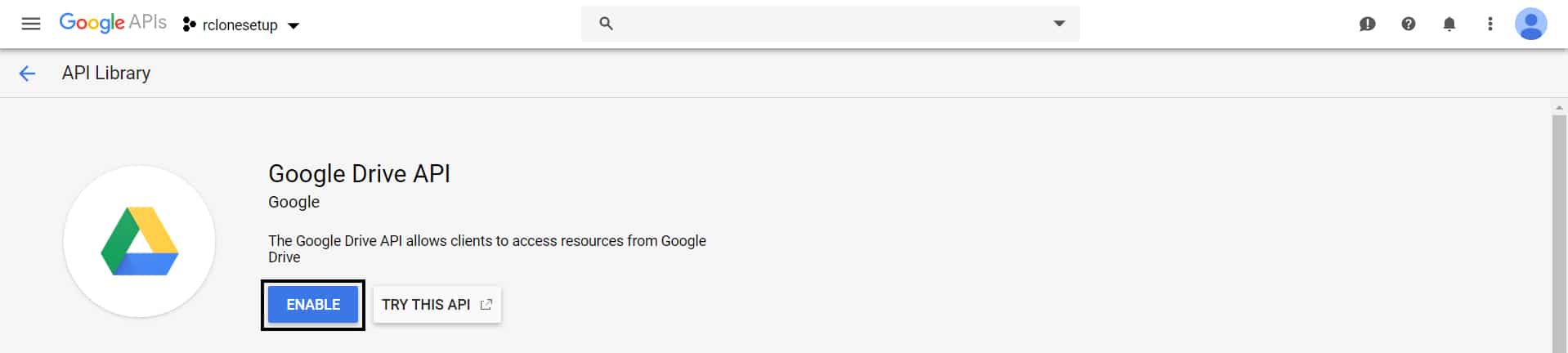Go back using the blue arrow
1568x353 pixels.
(27, 74)
